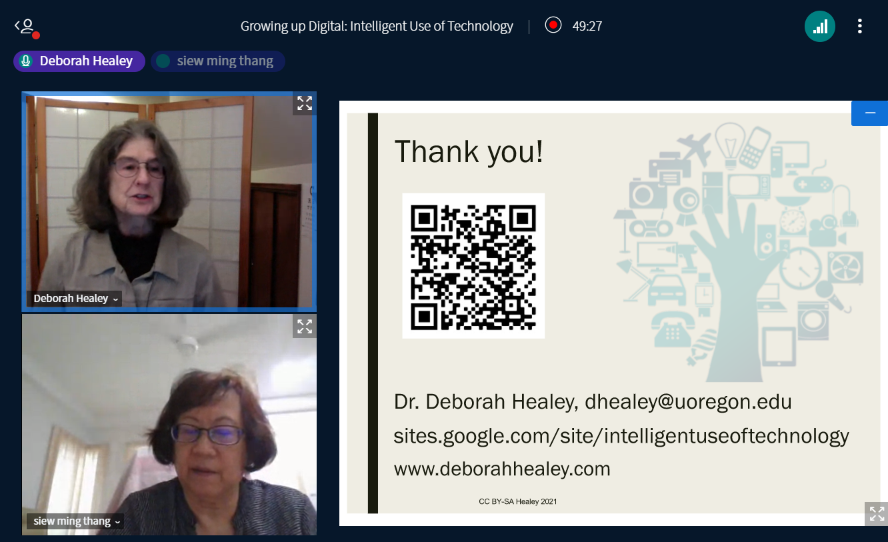888x542 pixels.
Task: Select Deborah Healey talking indicator pill
Action: [x=79, y=61]
